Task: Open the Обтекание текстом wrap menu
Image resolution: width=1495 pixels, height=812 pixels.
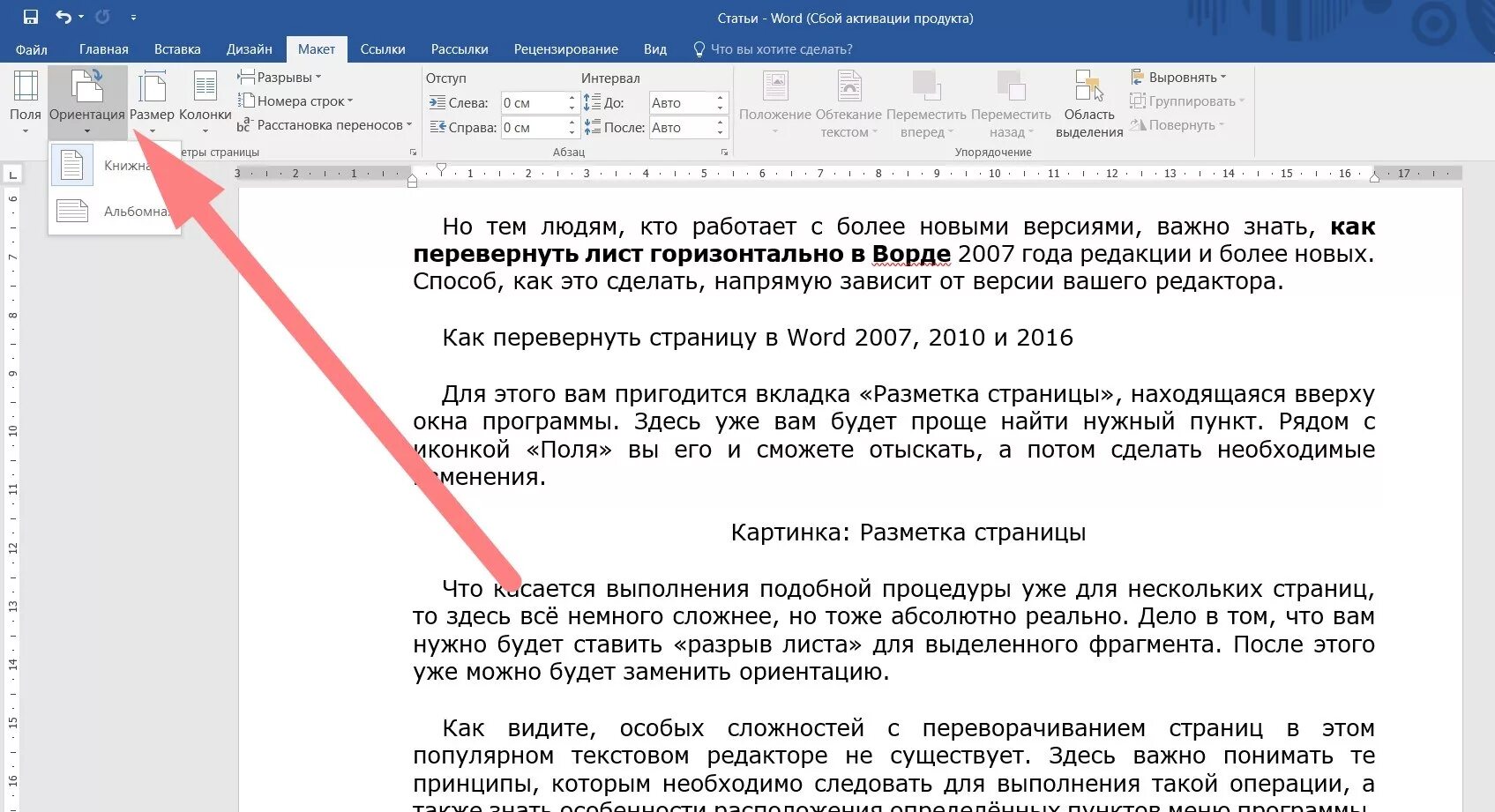Action: [x=848, y=102]
